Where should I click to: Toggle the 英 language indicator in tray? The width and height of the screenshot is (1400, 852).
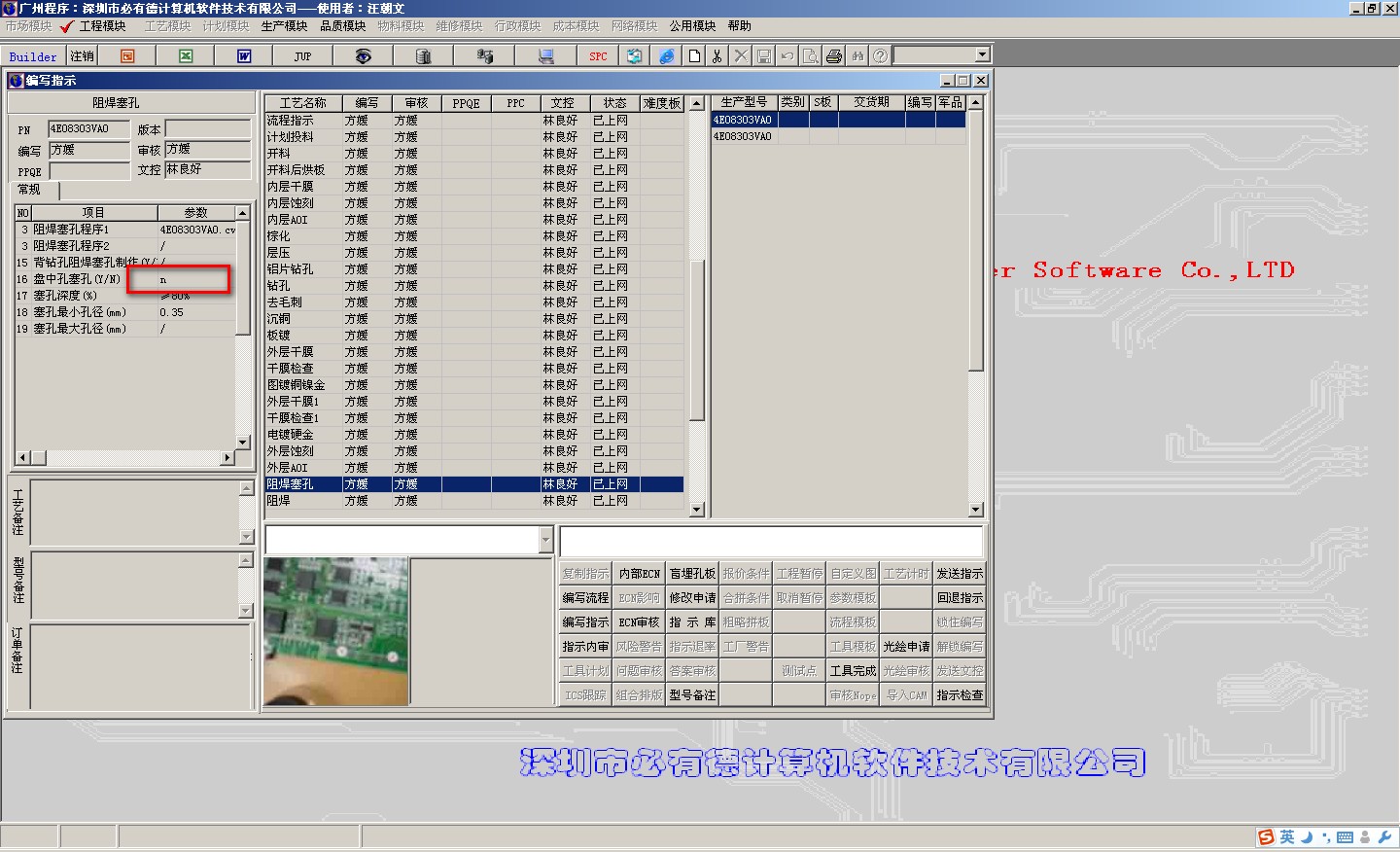click(1287, 837)
